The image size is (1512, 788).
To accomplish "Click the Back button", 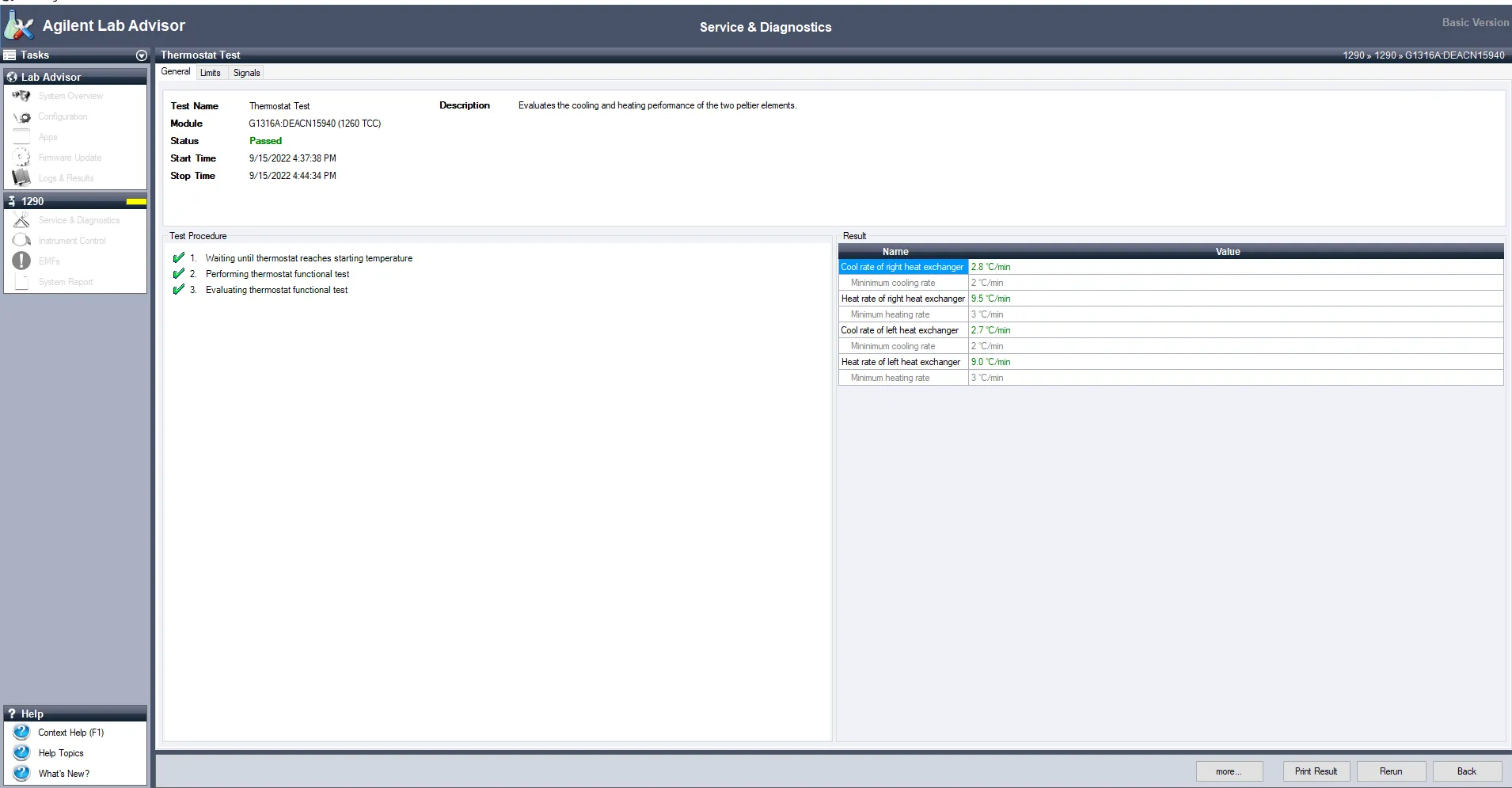I will pyautogui.click(x=1467, y=771).
